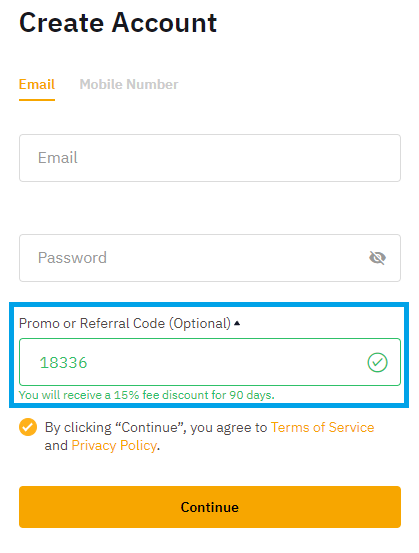Click into the referral code field containing 18336
This screenshot has width=419, height=553.
[x=210, y=362]
